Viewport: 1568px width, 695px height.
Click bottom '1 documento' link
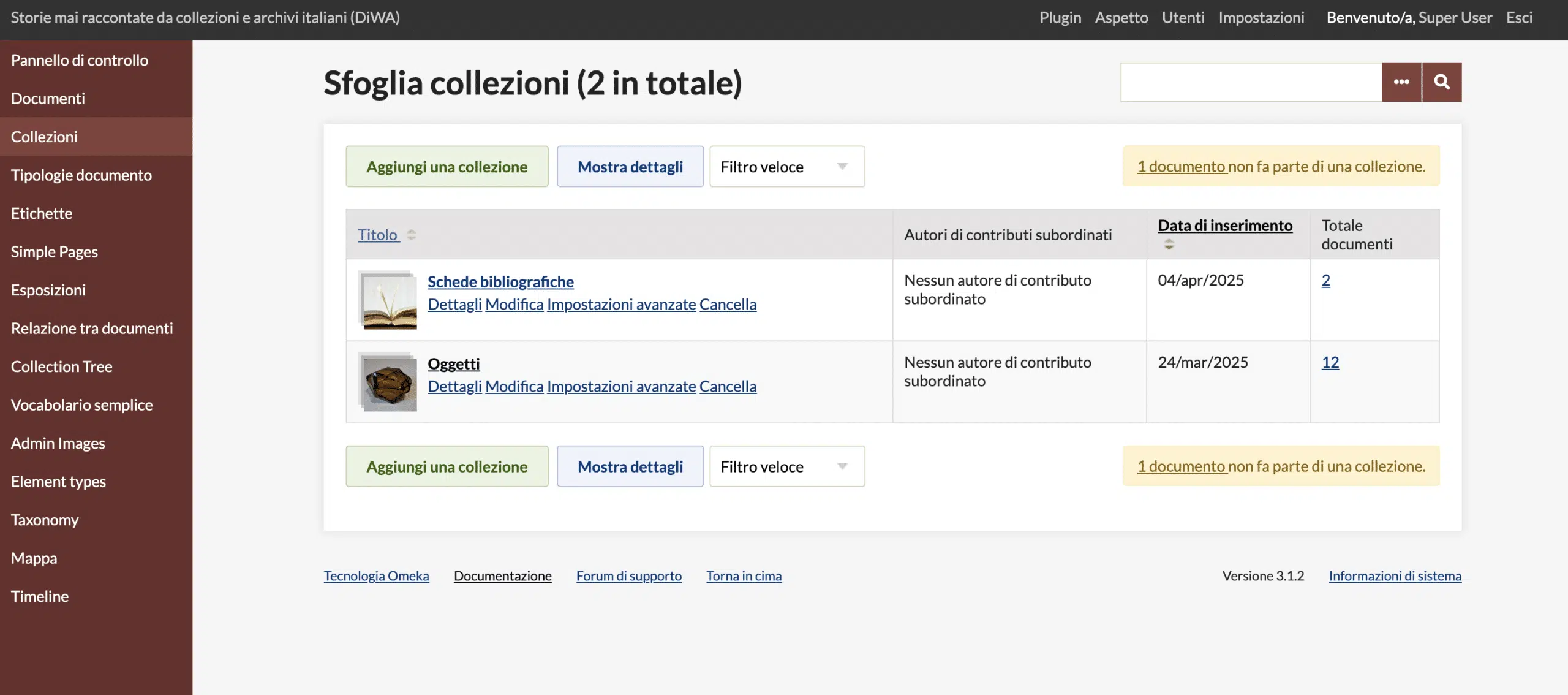(1182, 466)
